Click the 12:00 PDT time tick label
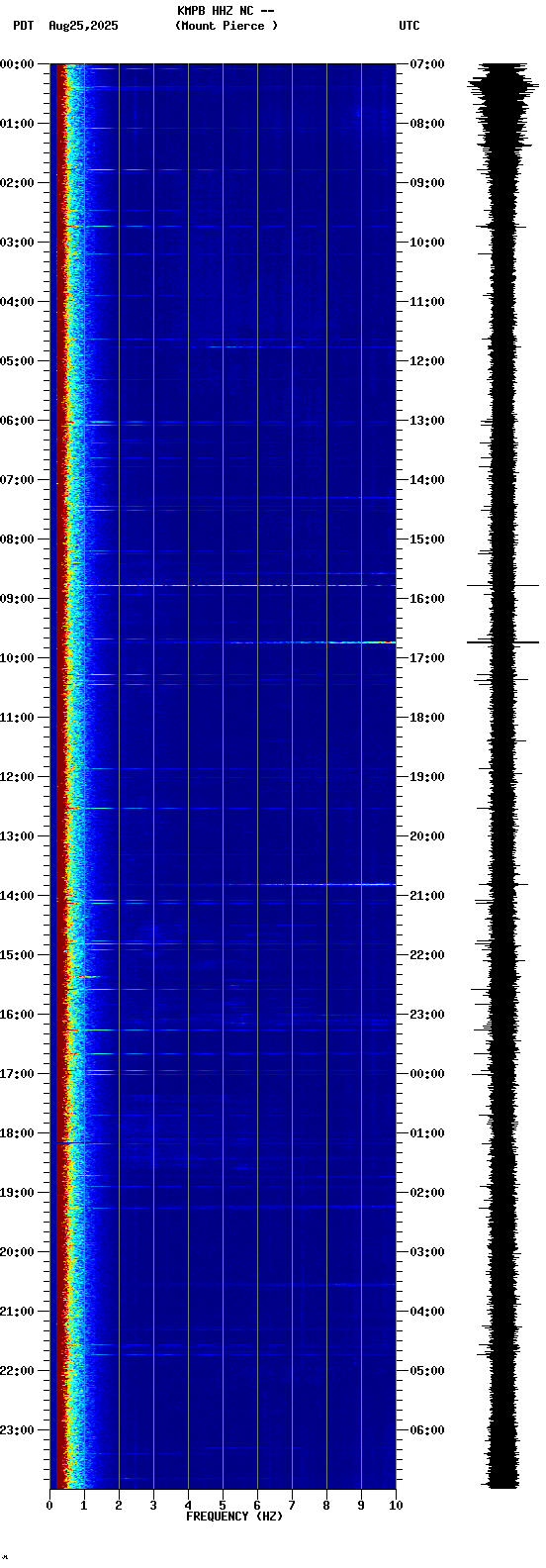Screen dimensions: 546x1568 pos(17,777)
